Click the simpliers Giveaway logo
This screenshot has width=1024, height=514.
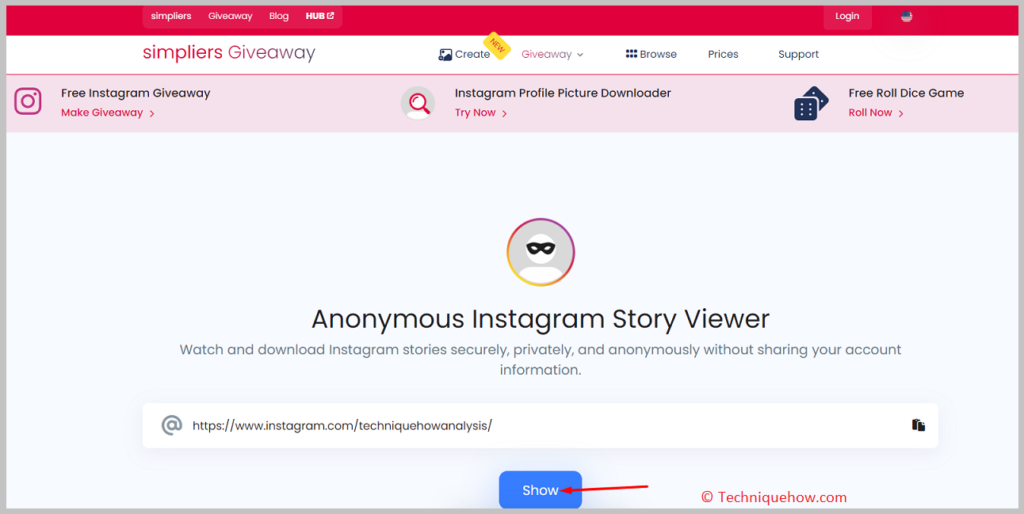pyautogui.click(x=229, y=53)
